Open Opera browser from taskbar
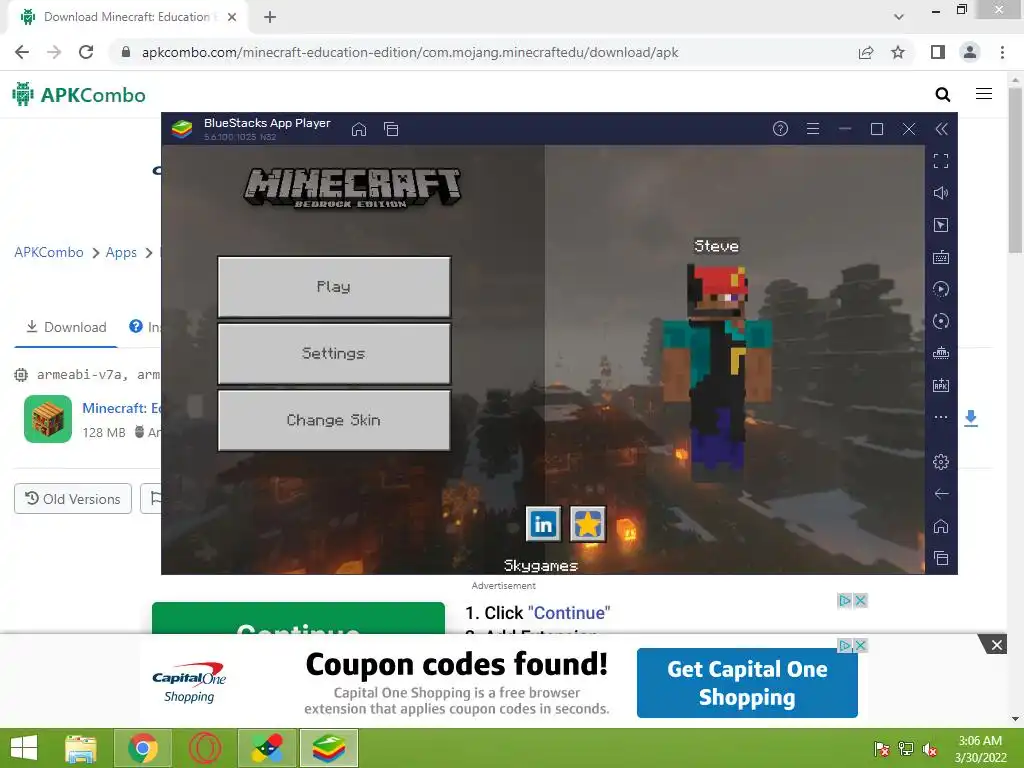1024x768 pixels. pos(205,748)
